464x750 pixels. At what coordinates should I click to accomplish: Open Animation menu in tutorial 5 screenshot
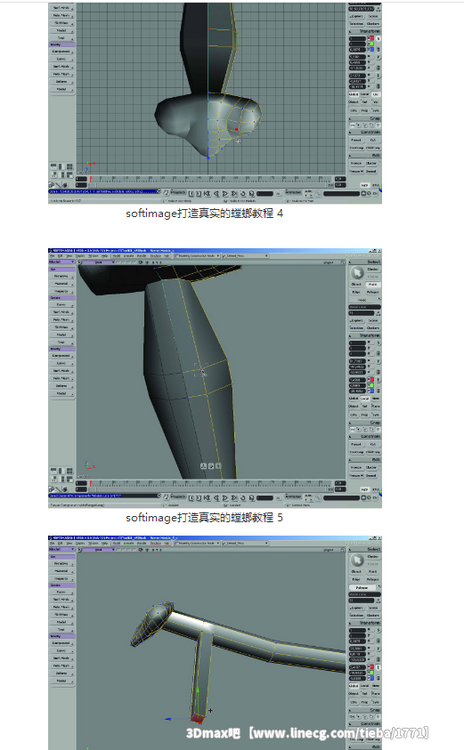pos(293,496)
